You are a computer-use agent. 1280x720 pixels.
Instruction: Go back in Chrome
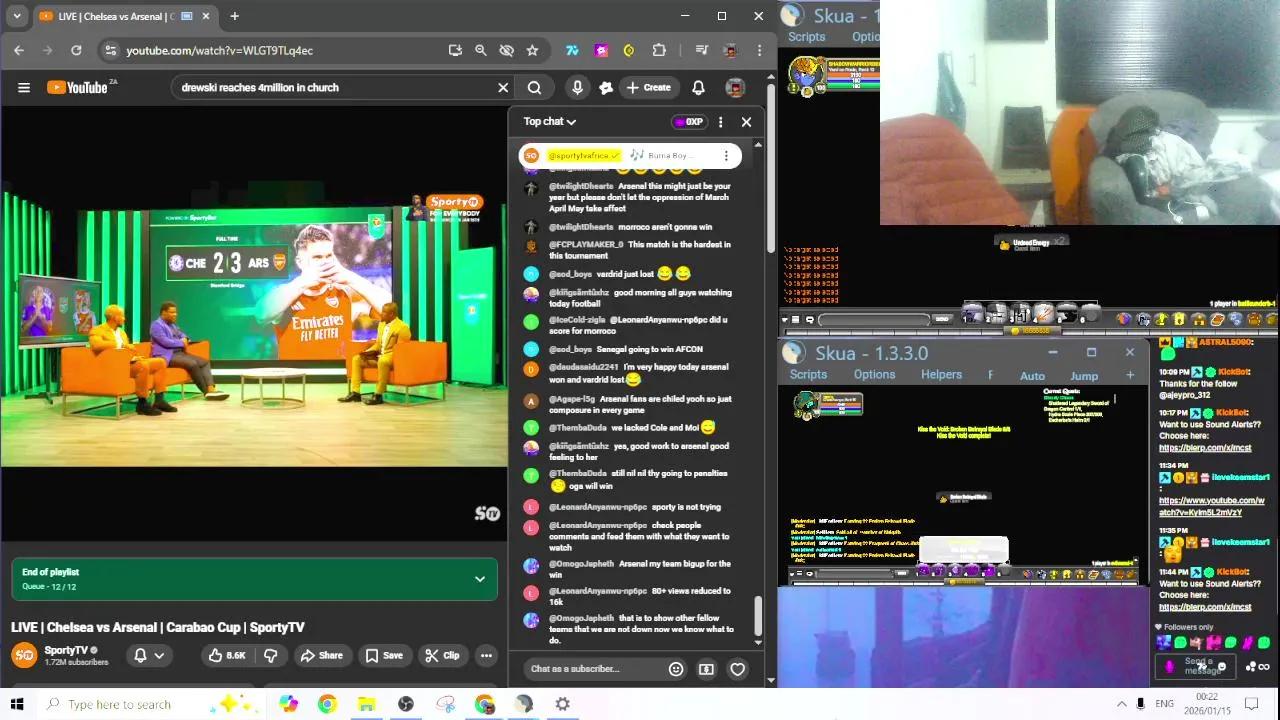click(x=19, y=50)
